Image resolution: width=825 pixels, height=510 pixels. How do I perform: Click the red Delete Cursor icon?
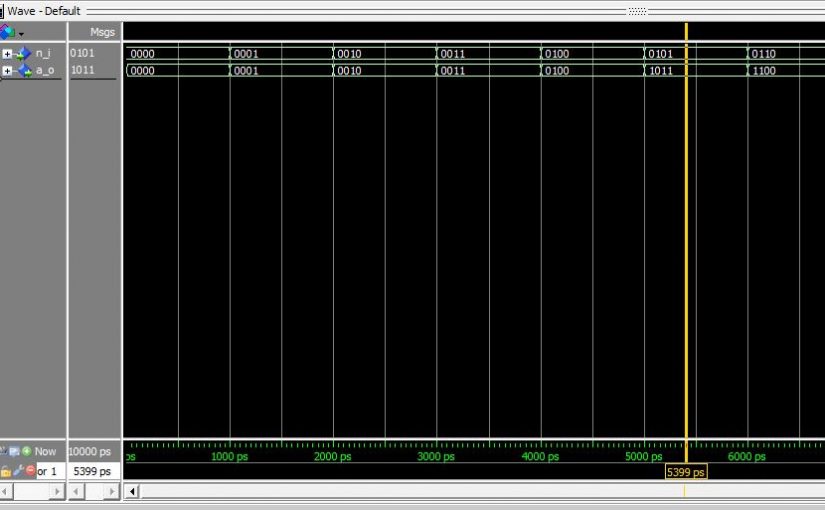click(31, 471)
